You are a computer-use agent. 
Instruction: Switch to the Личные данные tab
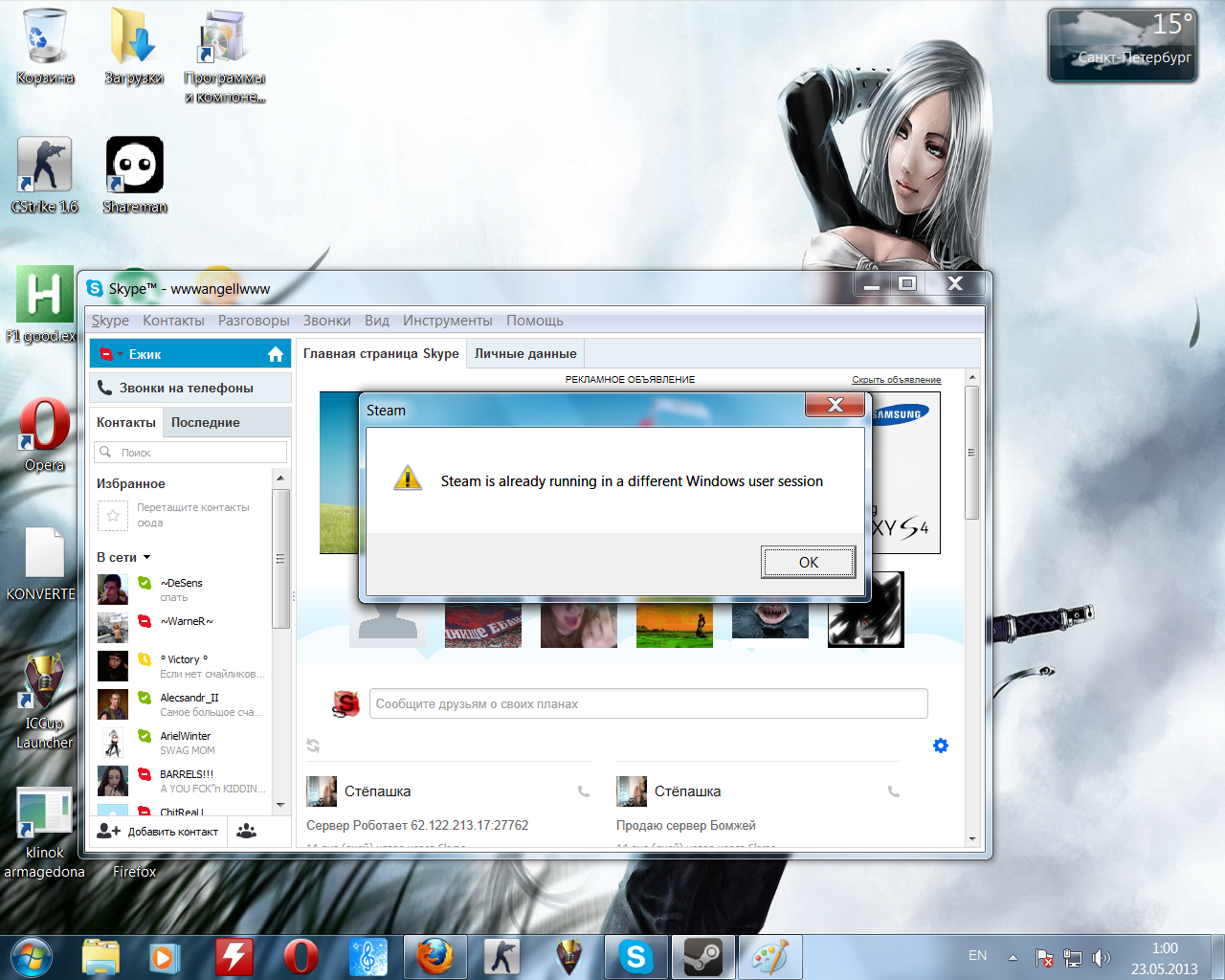(x=525, y=353)
